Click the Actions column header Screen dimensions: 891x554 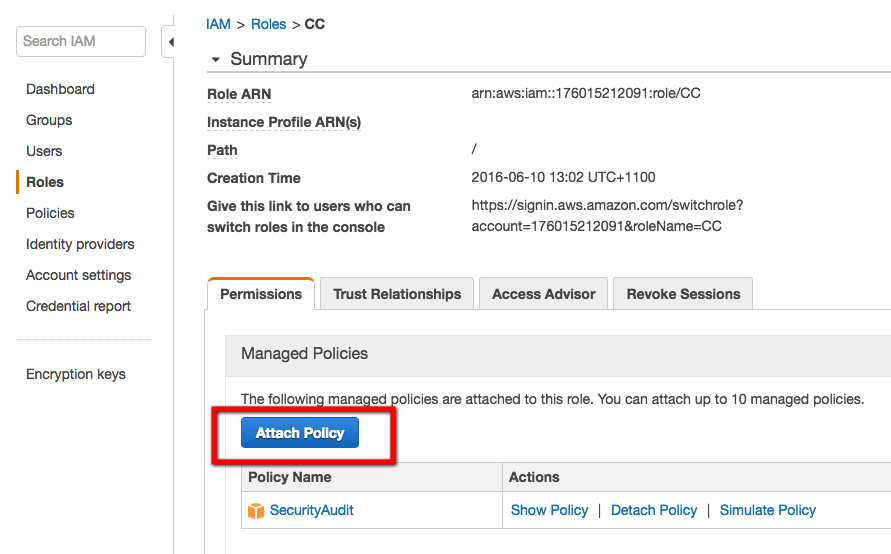click(534, 477)
